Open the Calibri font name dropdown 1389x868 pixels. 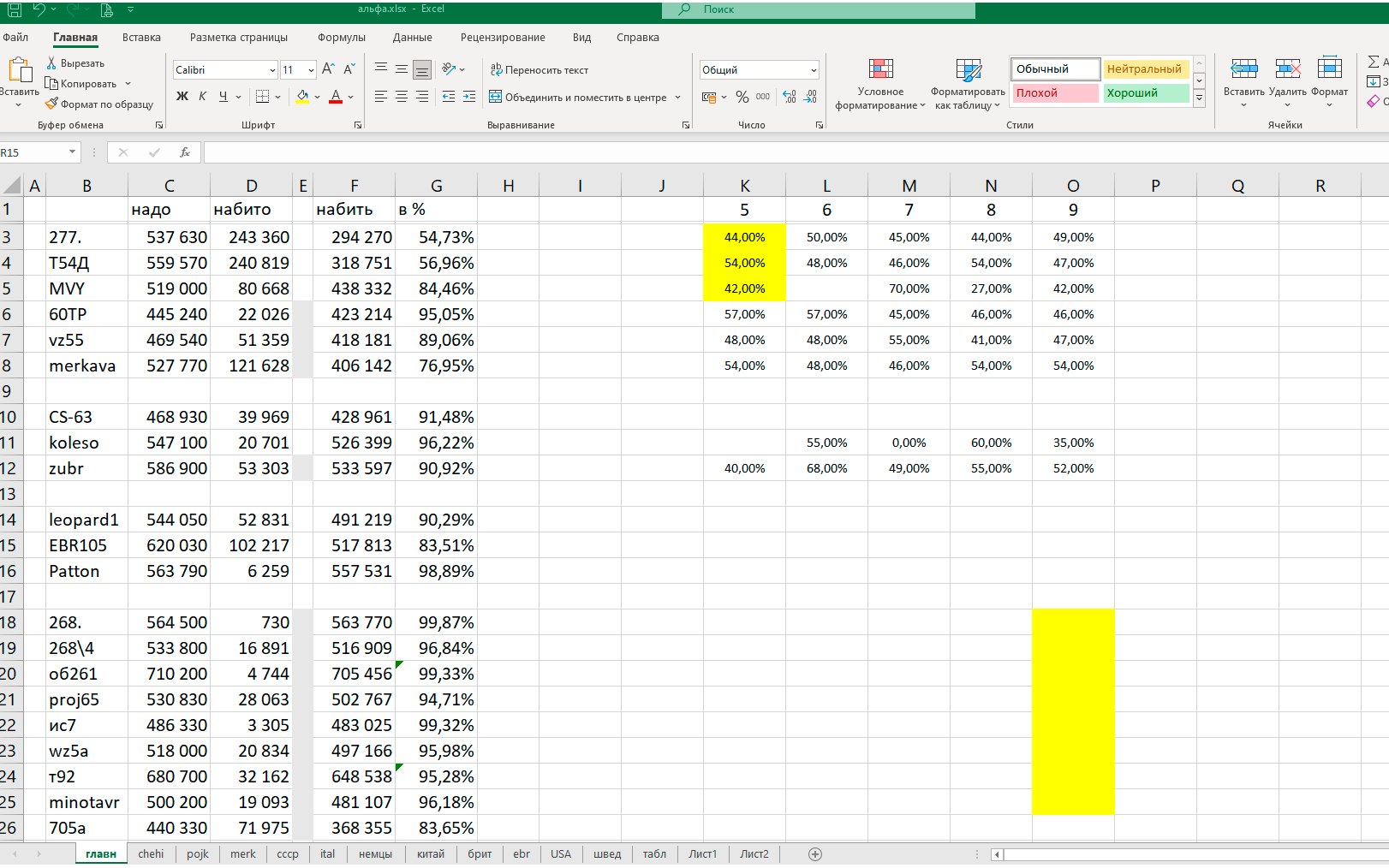coord(272,70)
